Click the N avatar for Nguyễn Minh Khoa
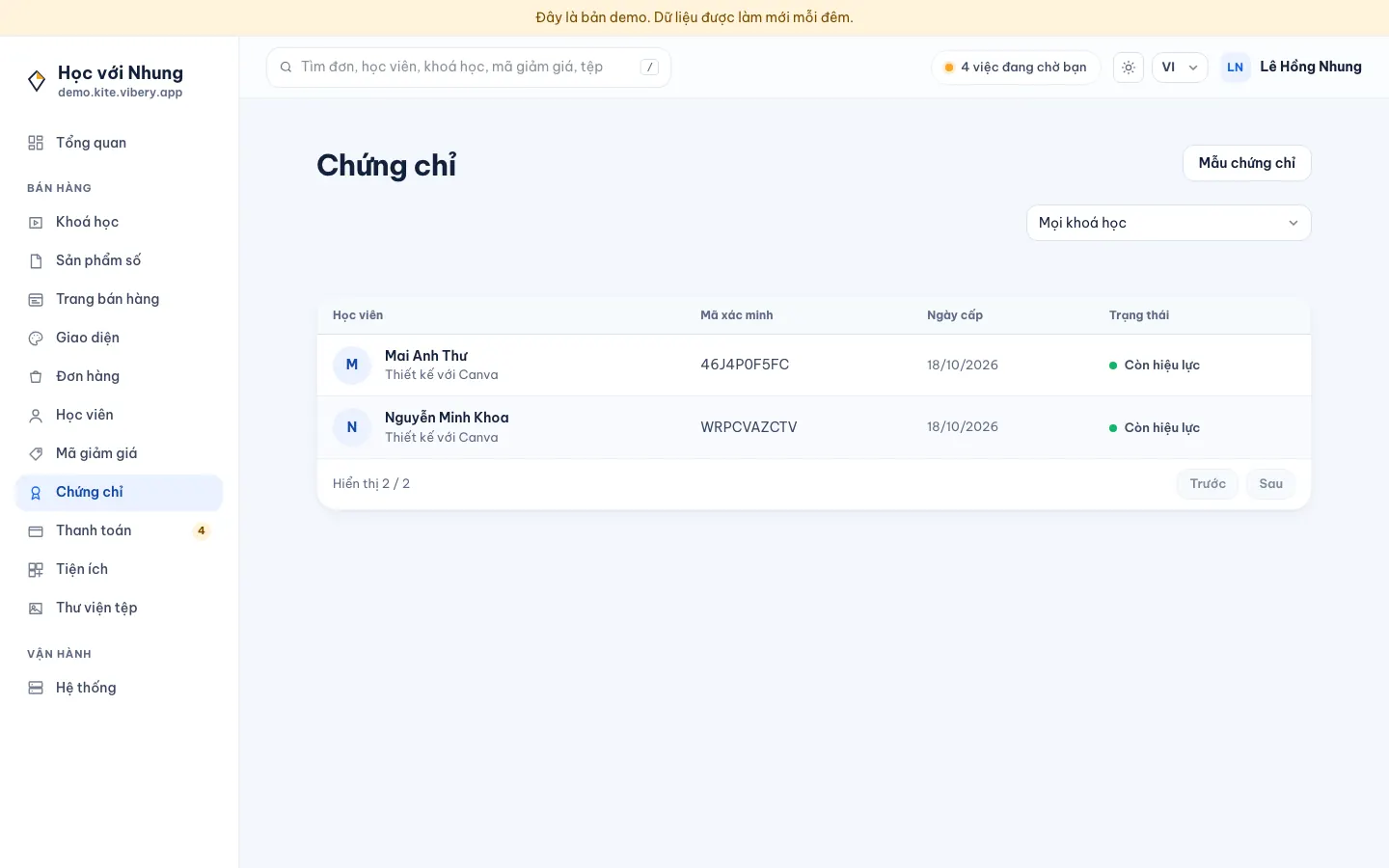Screen dimensions: 1389x868 (352, 427)
